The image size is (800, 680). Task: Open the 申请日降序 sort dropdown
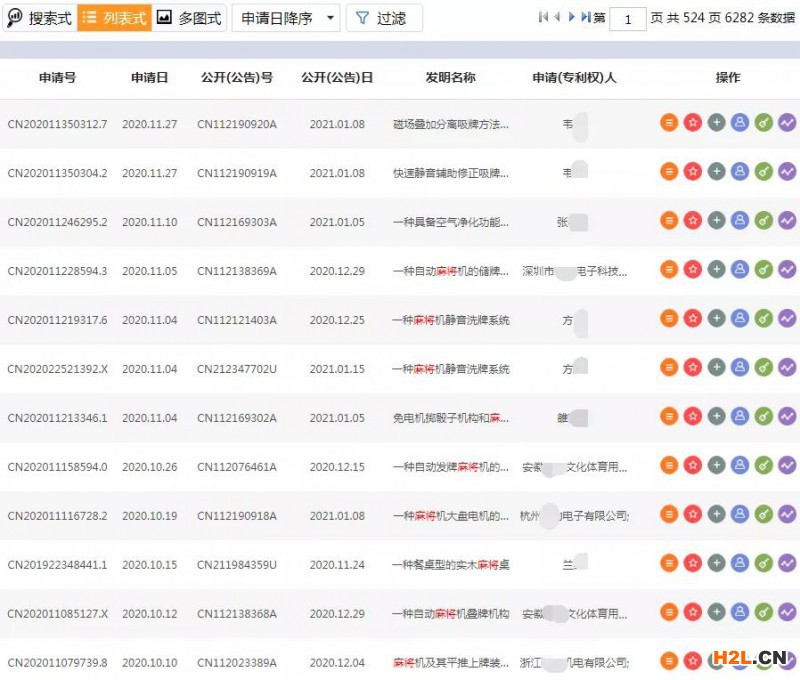pyautogui.click(x=286, y=18)
